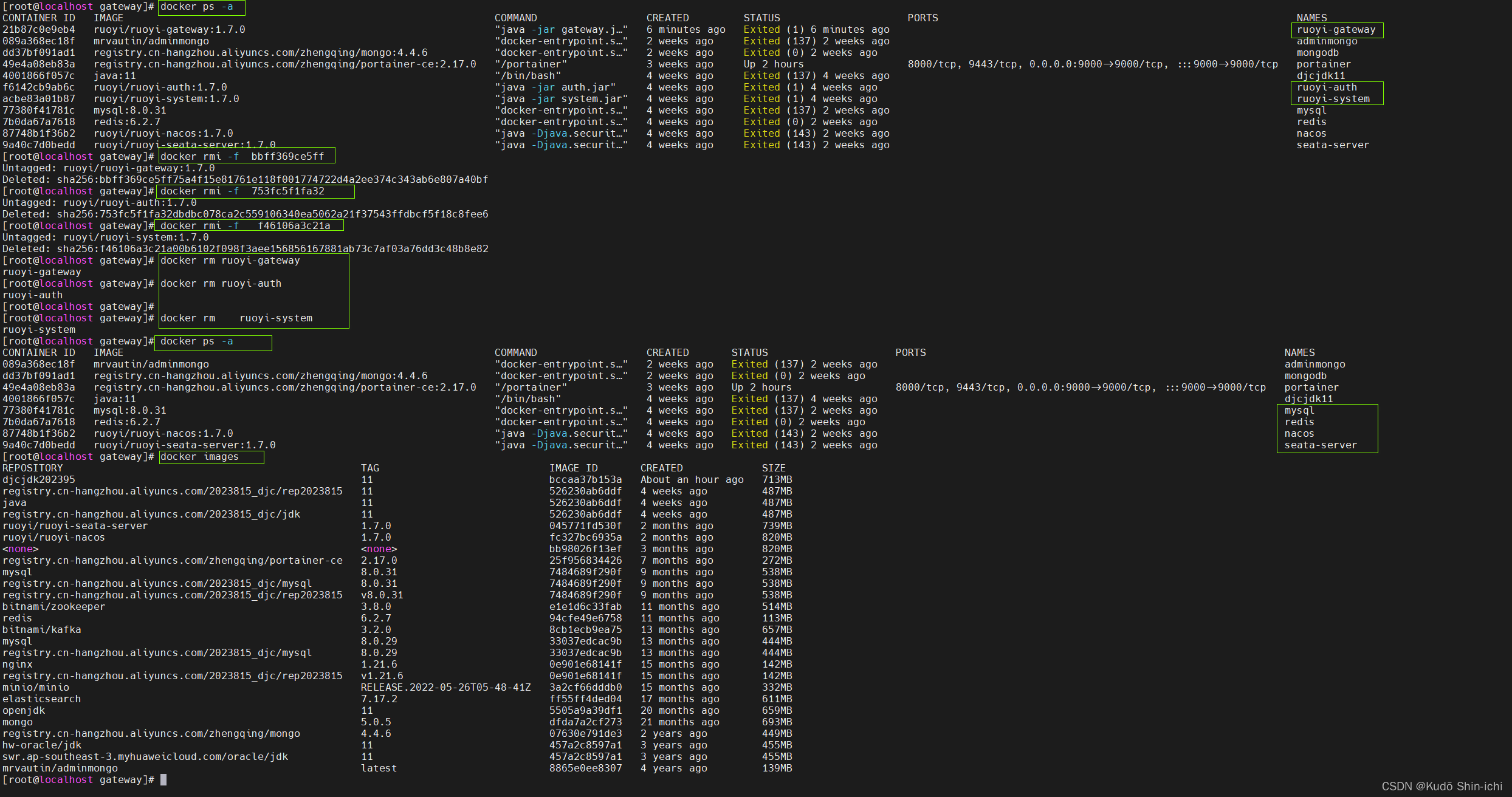Click the 611MB size of elasticsearch
Viewport: 1512px width, 797px height.
coord(777,699)
